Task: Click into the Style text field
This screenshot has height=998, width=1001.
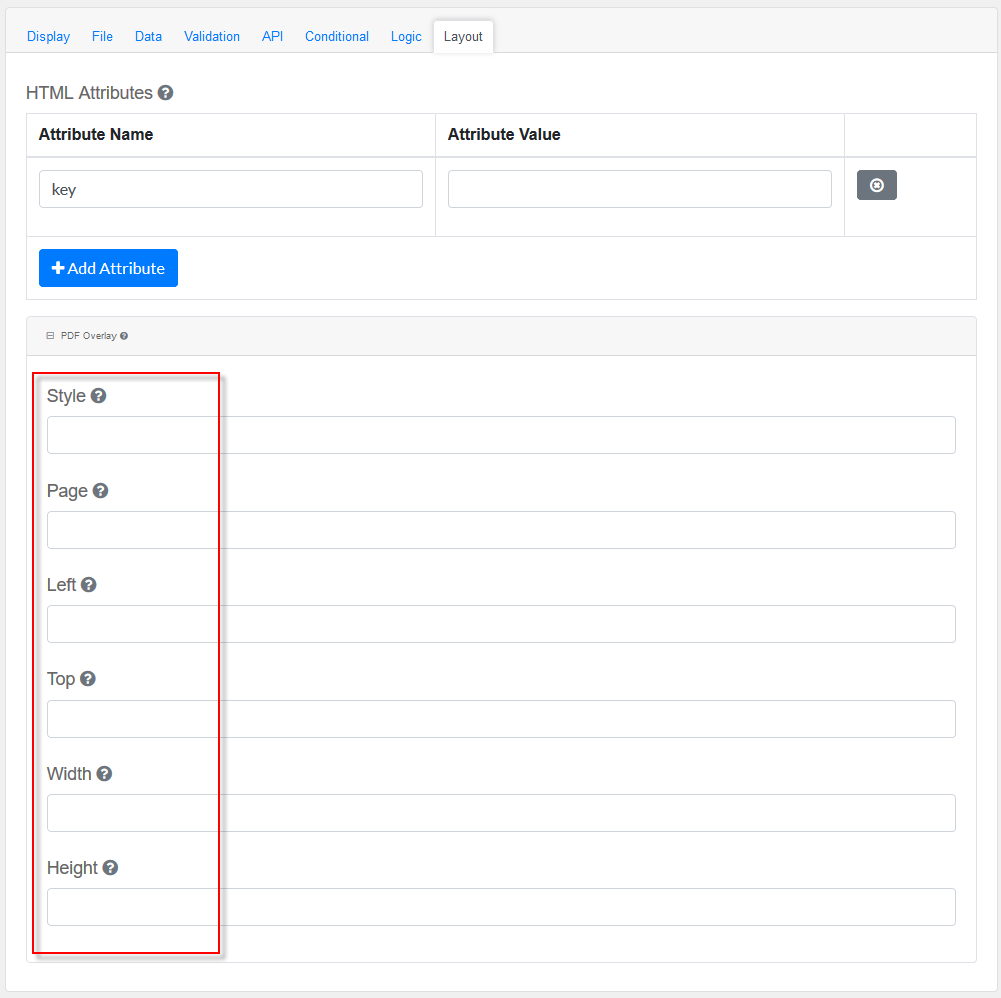Action: tap(501, 435)
